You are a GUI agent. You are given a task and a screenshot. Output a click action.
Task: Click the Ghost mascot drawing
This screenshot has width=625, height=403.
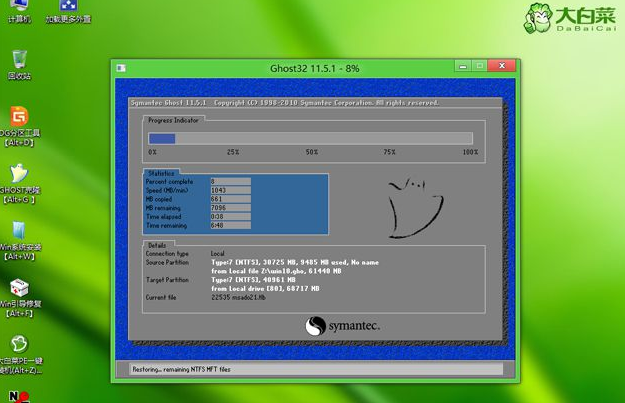click(x=415, y=208)
